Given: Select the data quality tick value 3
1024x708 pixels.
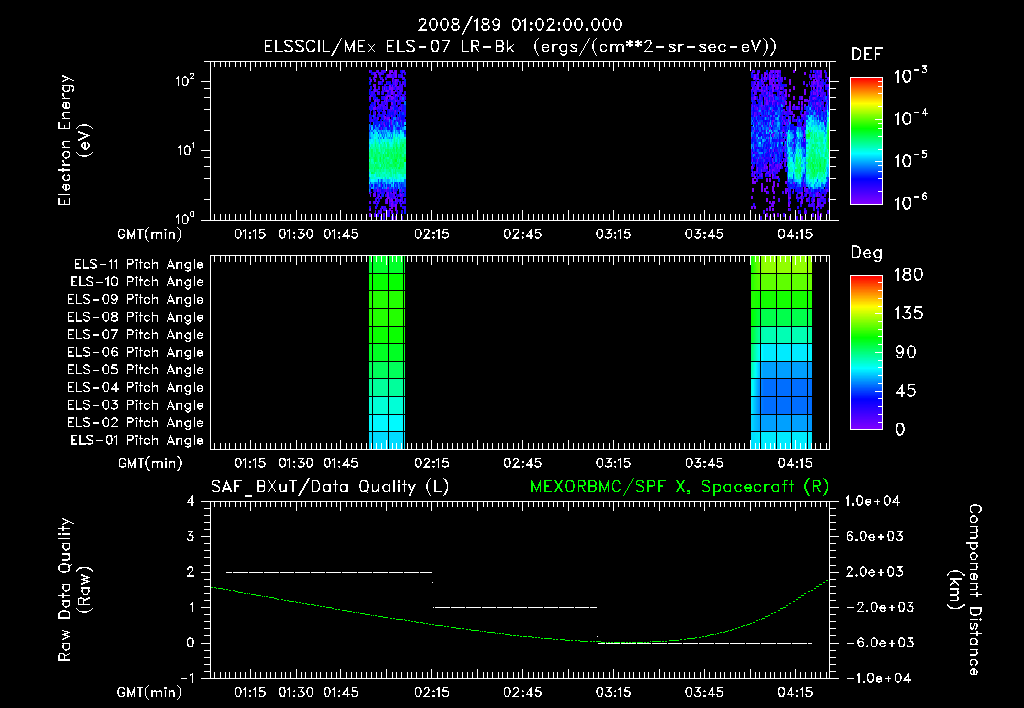Looking at the screenshot, I should [x=191, y=536].
